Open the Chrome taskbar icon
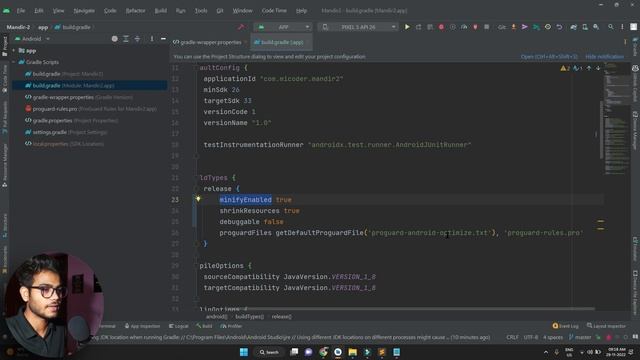The image size is (640, 360). tap(324, 352)
